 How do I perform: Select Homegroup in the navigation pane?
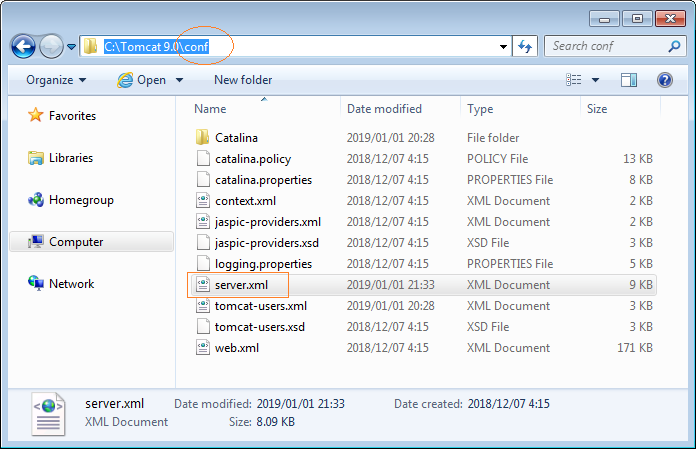[x=81, y=200]
